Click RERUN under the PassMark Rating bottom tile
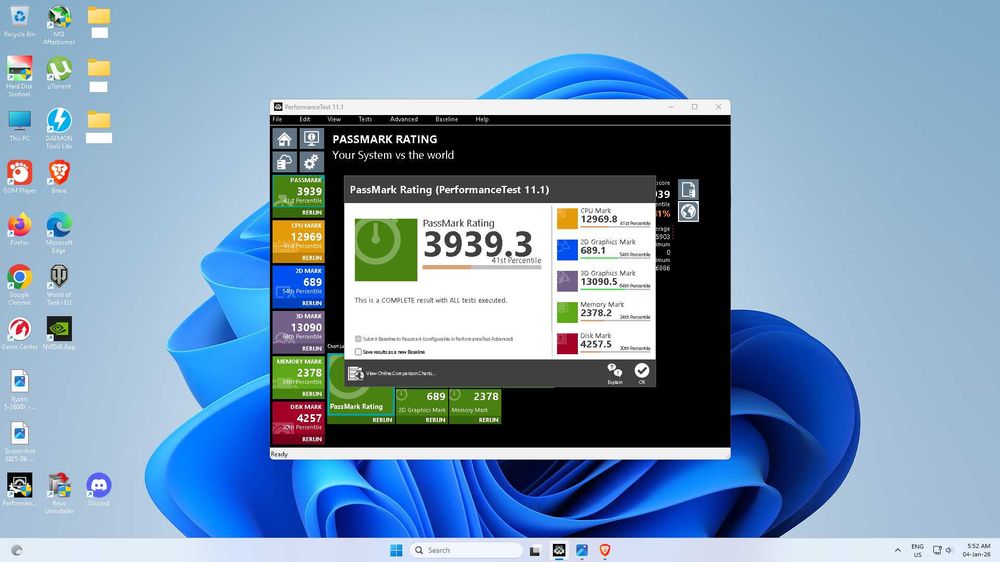 coord(382,420)
